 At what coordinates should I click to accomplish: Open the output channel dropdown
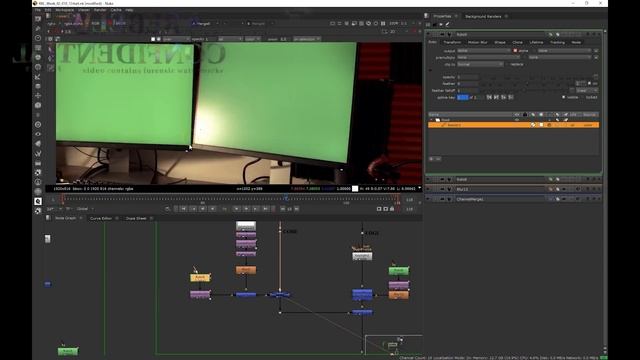point(484,51)
